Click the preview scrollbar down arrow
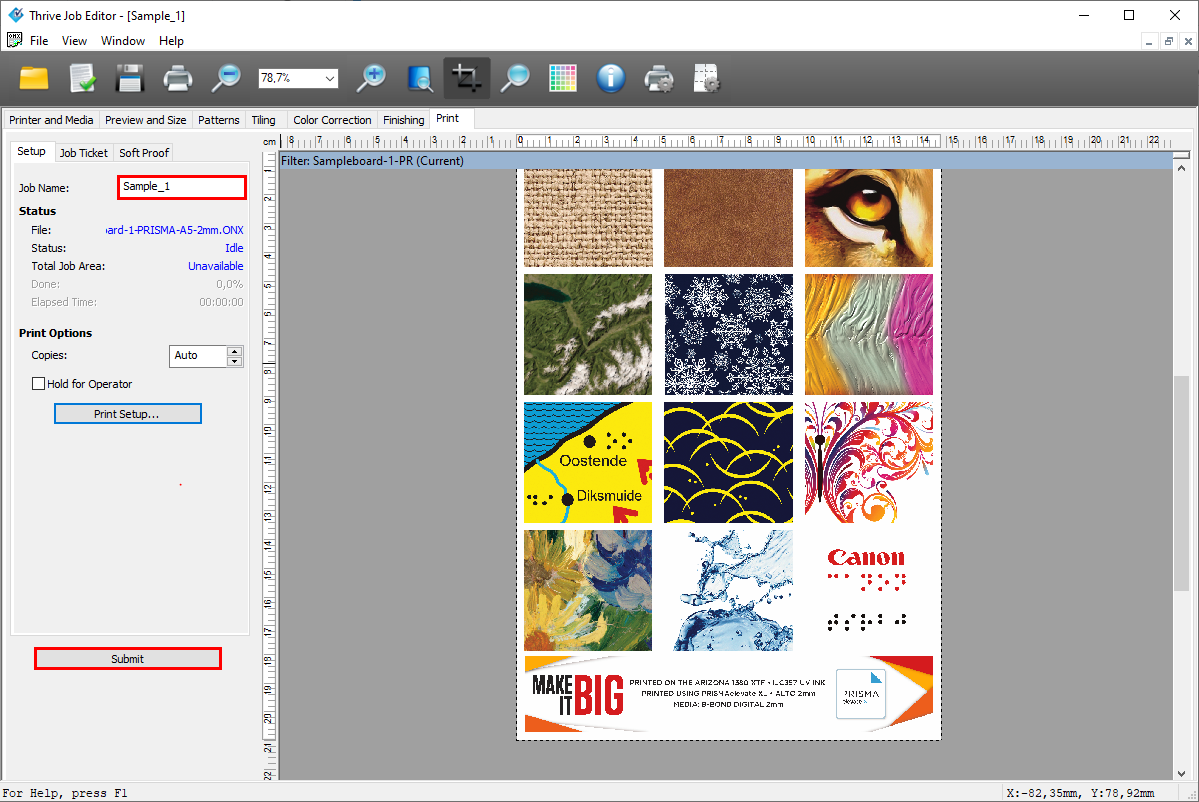1199x802 pixels. [1181, 773]
